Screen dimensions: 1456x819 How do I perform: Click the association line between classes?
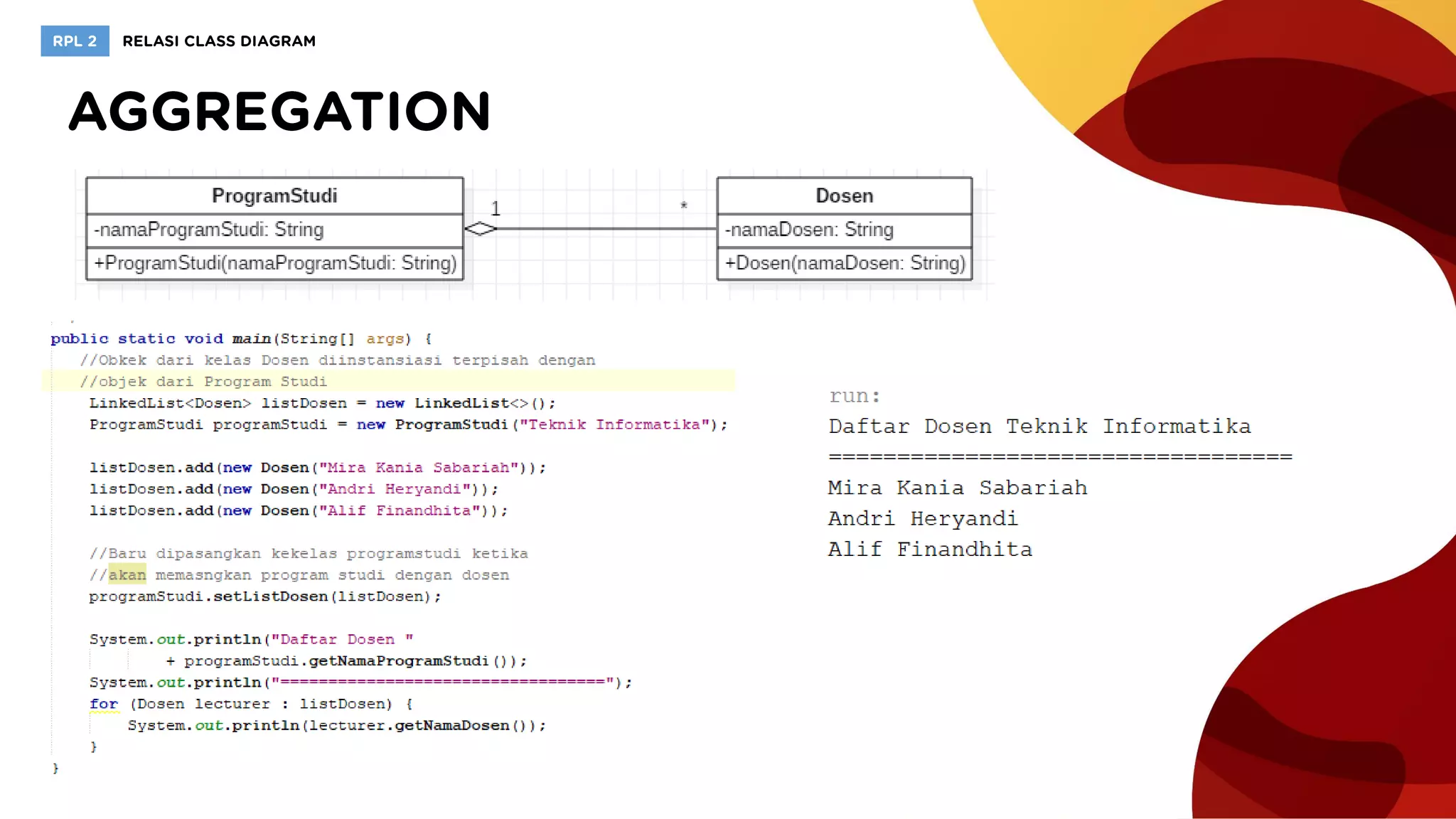coord(604,229)
